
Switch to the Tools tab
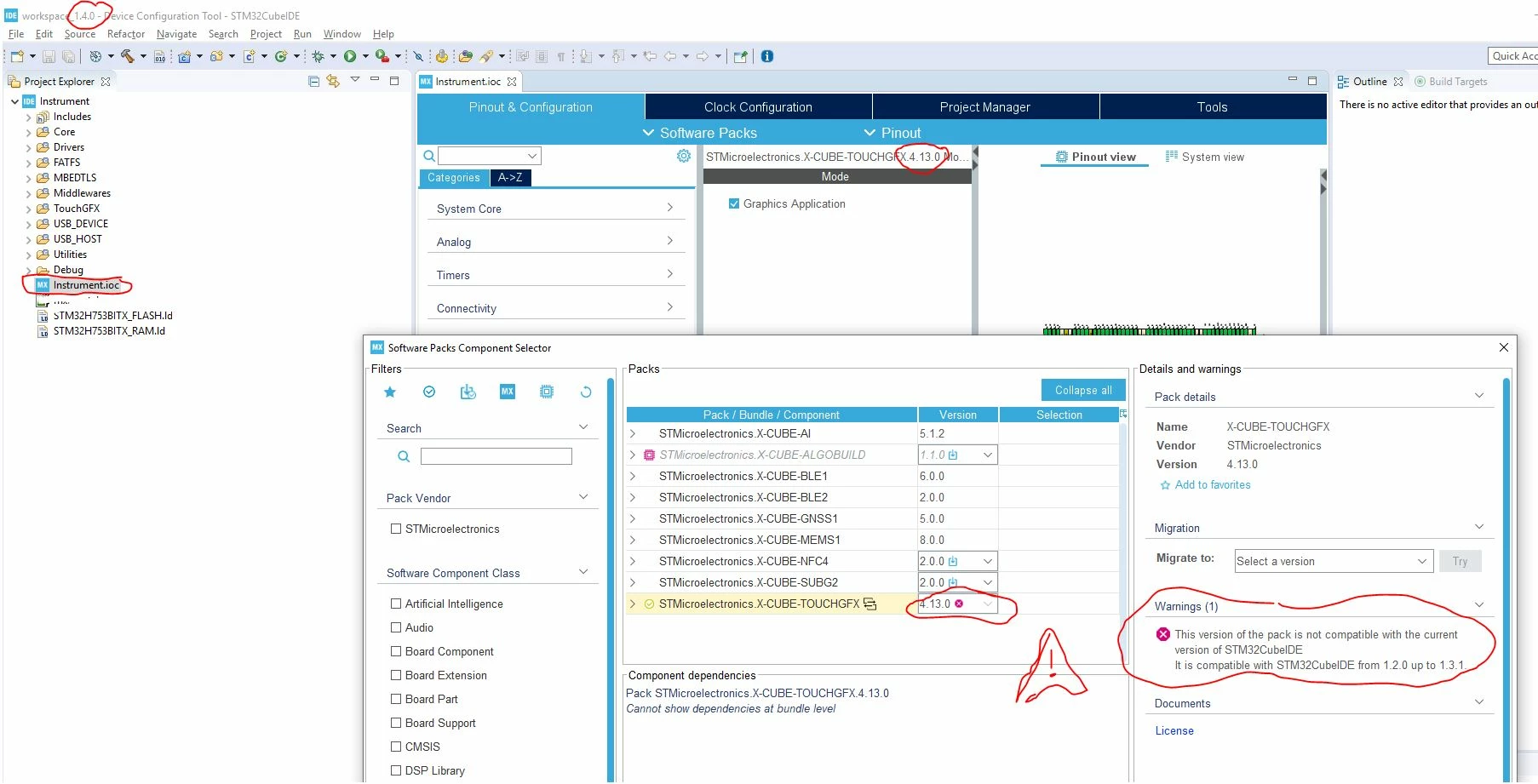[1213, 107]
